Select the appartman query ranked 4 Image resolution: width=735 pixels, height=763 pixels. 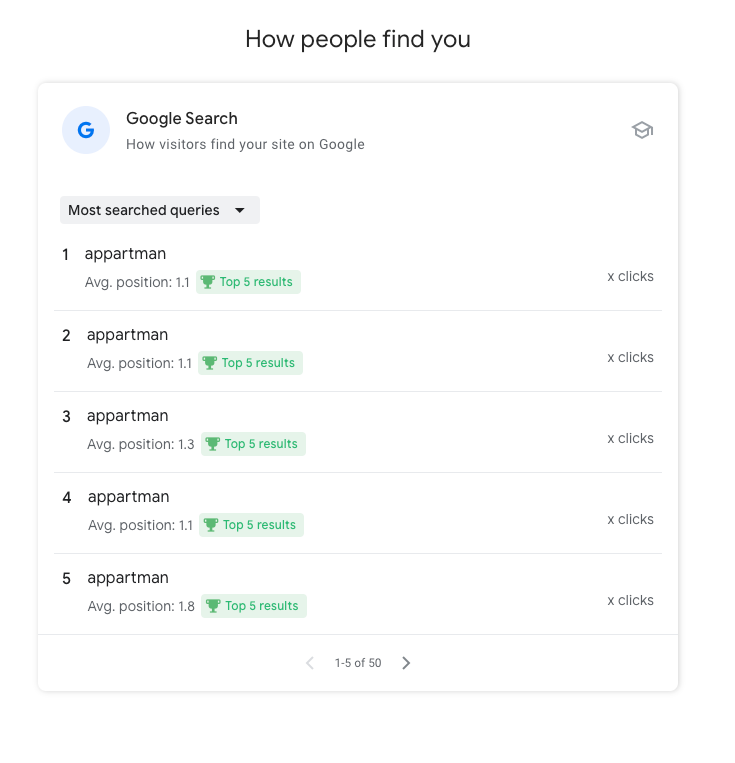click(x=128, y=497)
